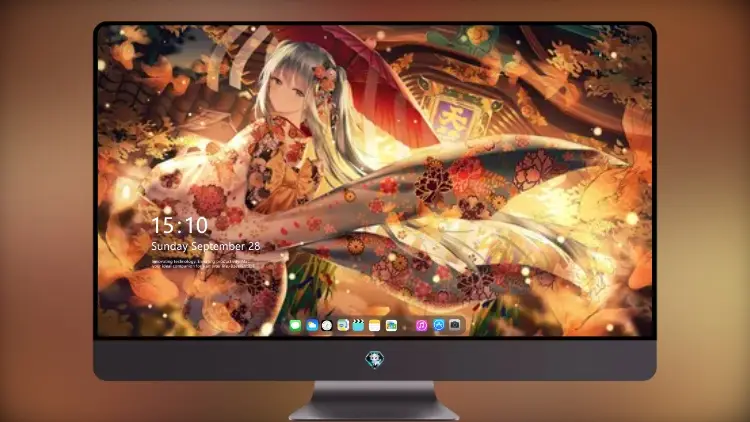Viewport: 750px width, 422px height.
Task: Open the blue App Store icon
Action: (x=439, y=325)
